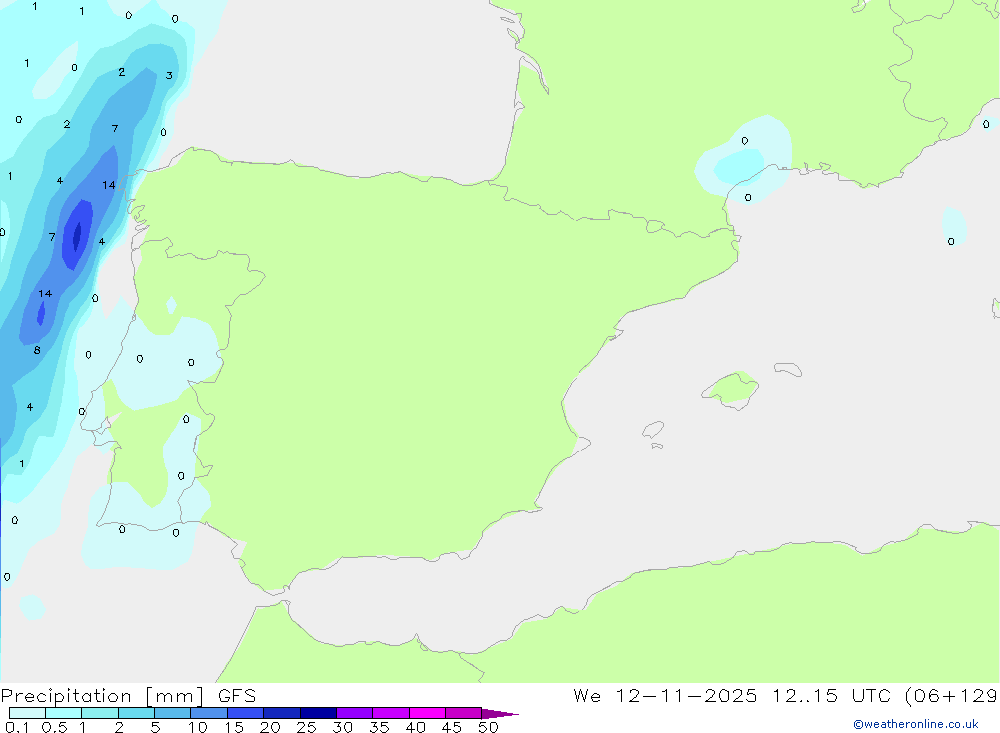Click the "10" legend label
Screen dimensions: 1000x733
pyautogui.click(x=198, y=727)
